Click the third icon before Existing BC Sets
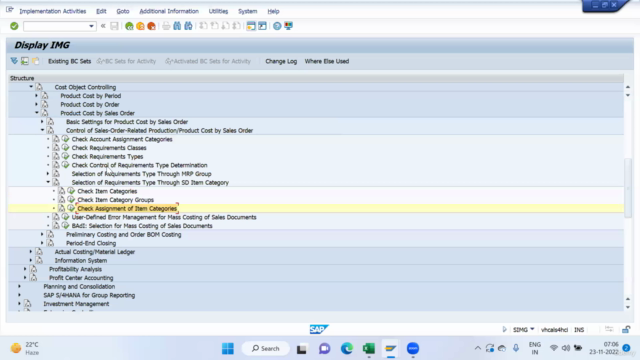This screenshot has width=640, height=360. click(36, 61)
